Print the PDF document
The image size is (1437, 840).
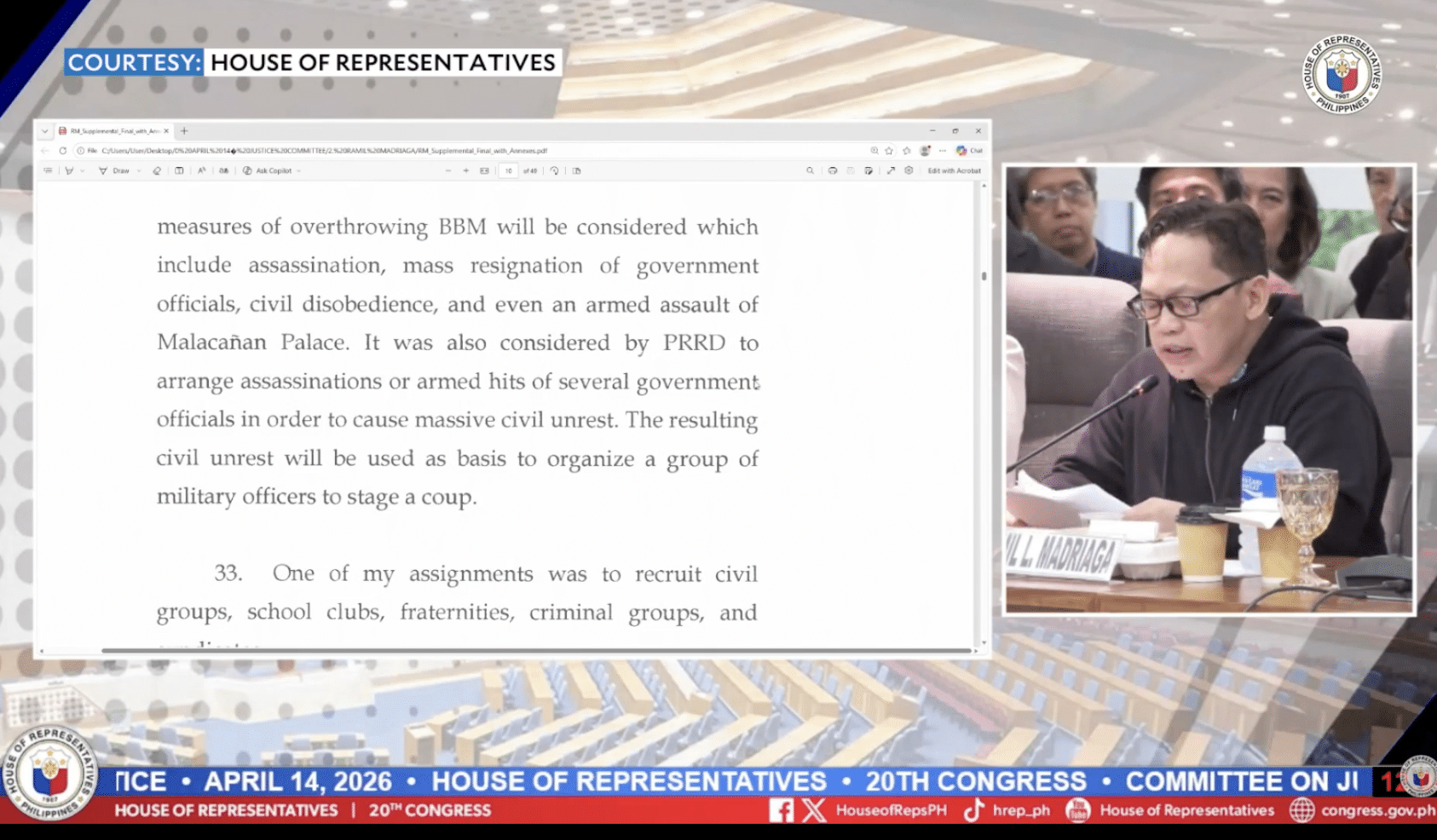[x=833, y=170]
